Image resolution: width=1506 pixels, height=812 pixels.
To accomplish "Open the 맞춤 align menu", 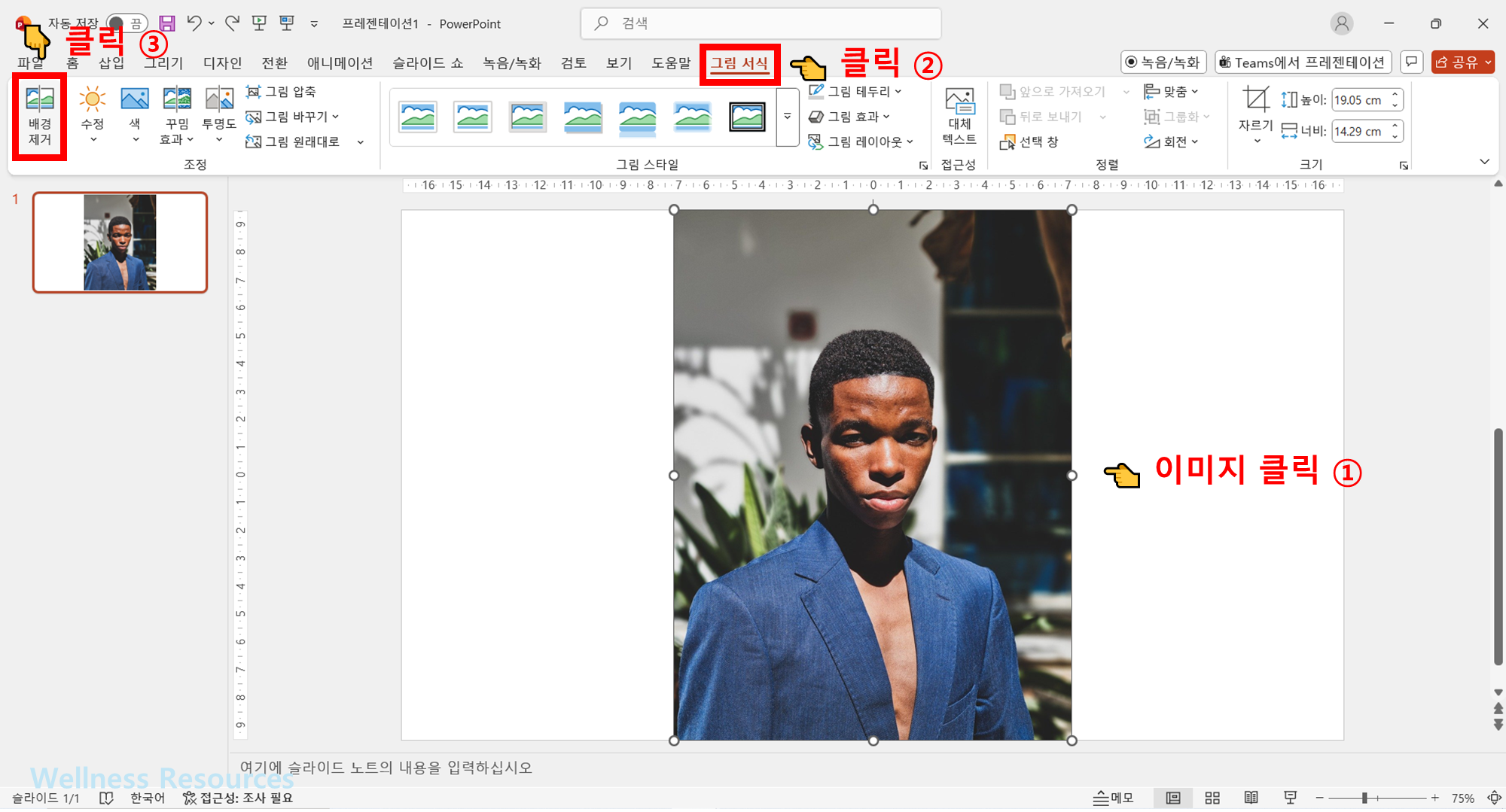I will (x=1171, y=92).
